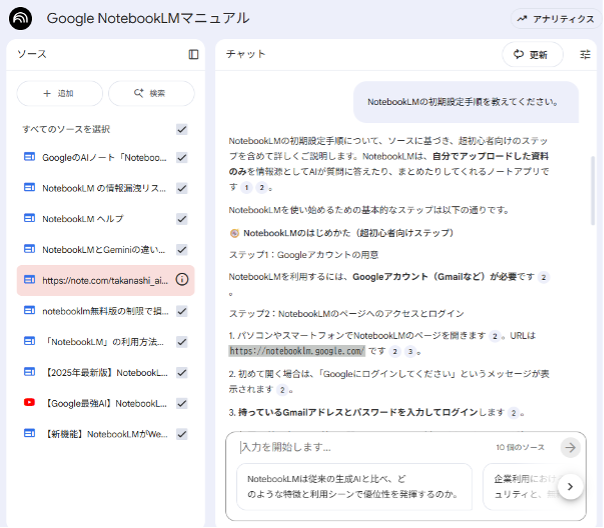Show next suggestions with chevron arrow

[570, 487]
